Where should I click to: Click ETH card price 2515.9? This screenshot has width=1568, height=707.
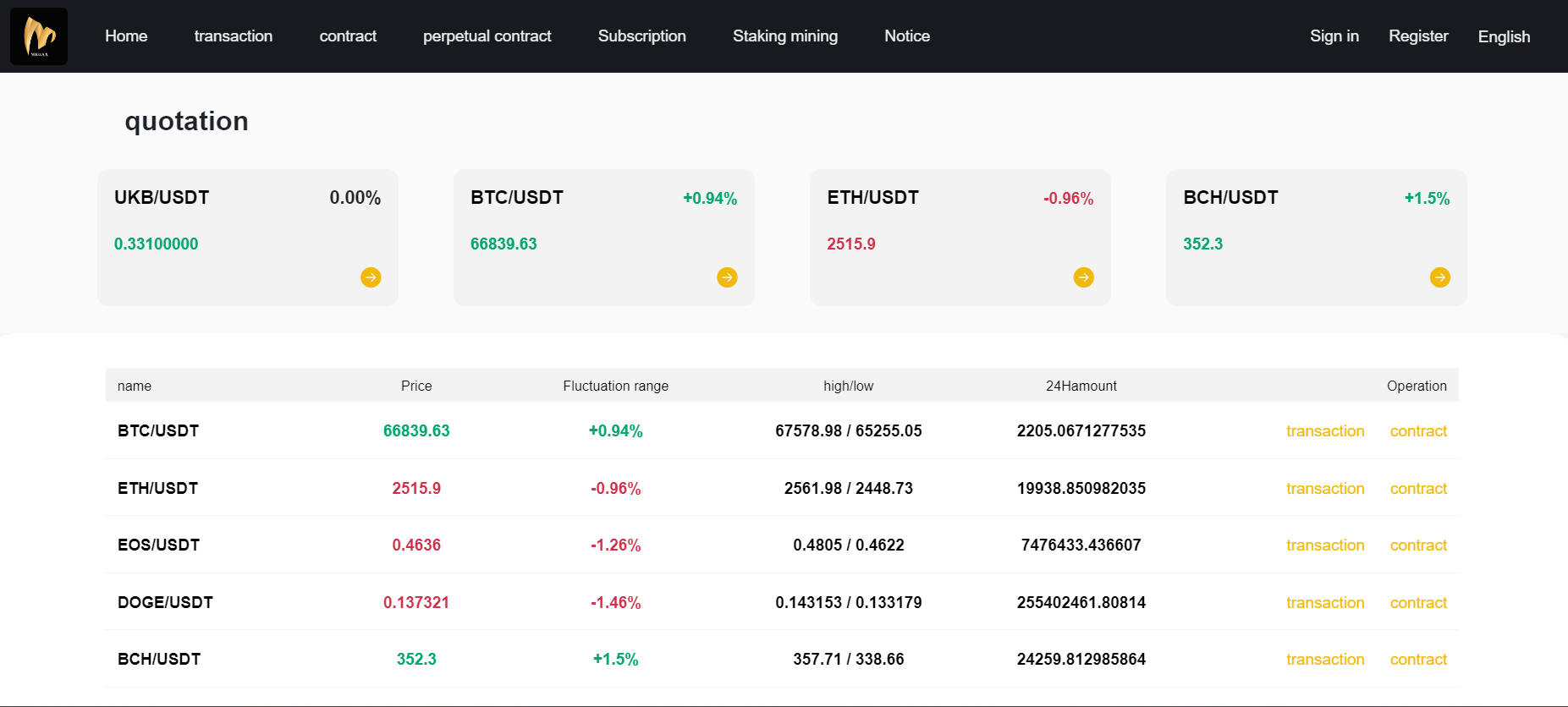click(851, 244)
